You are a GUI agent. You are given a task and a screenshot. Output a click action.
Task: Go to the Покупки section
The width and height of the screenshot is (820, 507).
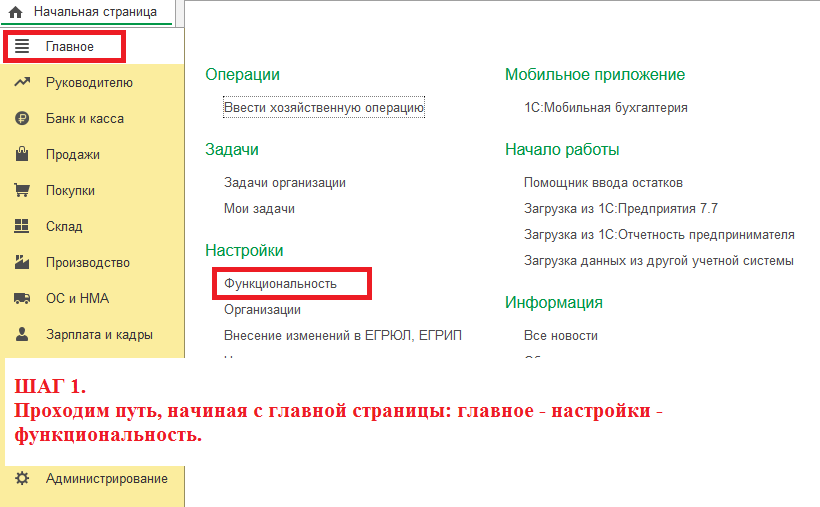click(x=93, y=190)
